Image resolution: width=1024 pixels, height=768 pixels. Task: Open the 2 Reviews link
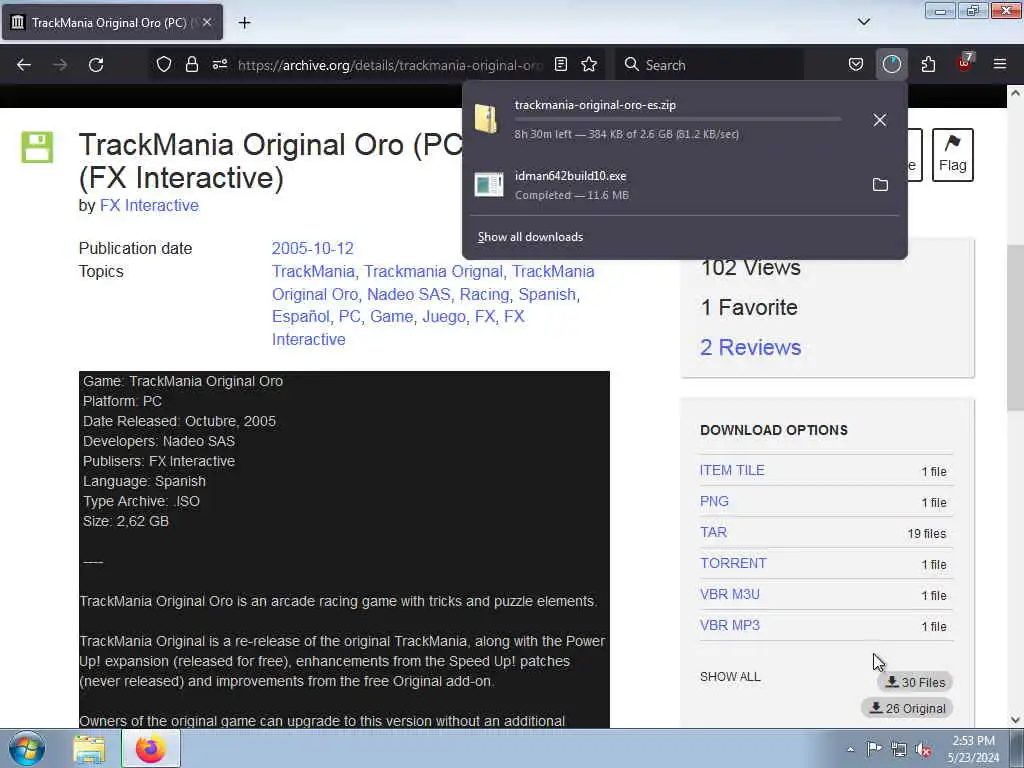(x=750, y=347)
